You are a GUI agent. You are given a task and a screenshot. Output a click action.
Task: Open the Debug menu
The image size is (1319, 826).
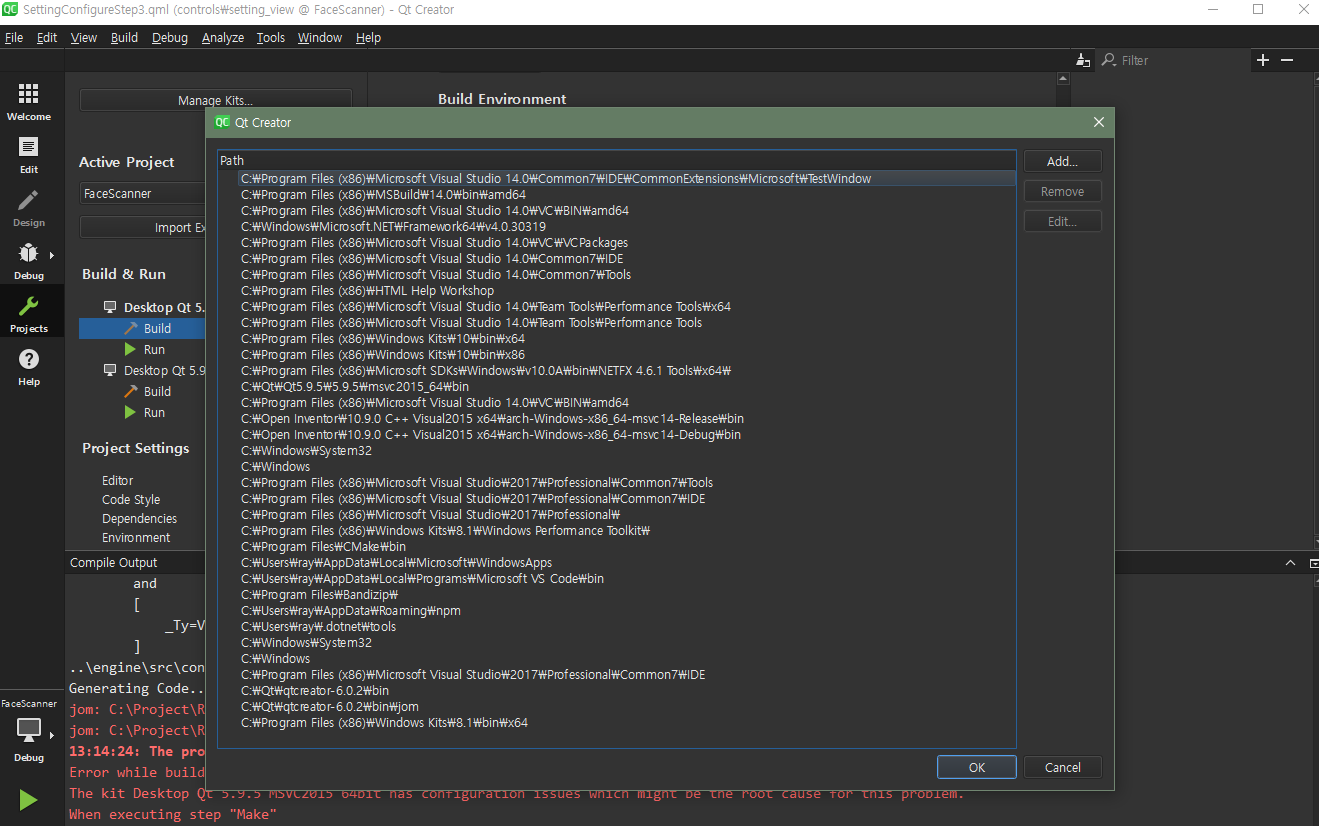[170, 37]
